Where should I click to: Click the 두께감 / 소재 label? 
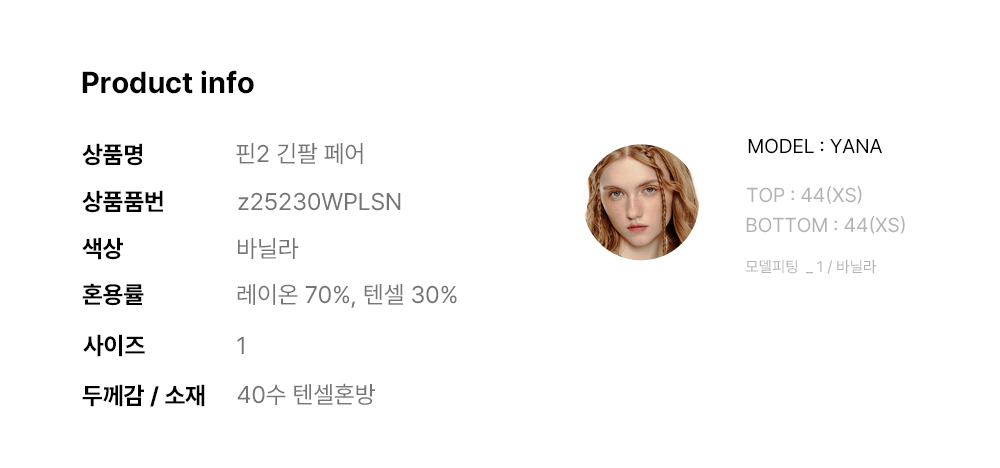(x=143, y=395)
